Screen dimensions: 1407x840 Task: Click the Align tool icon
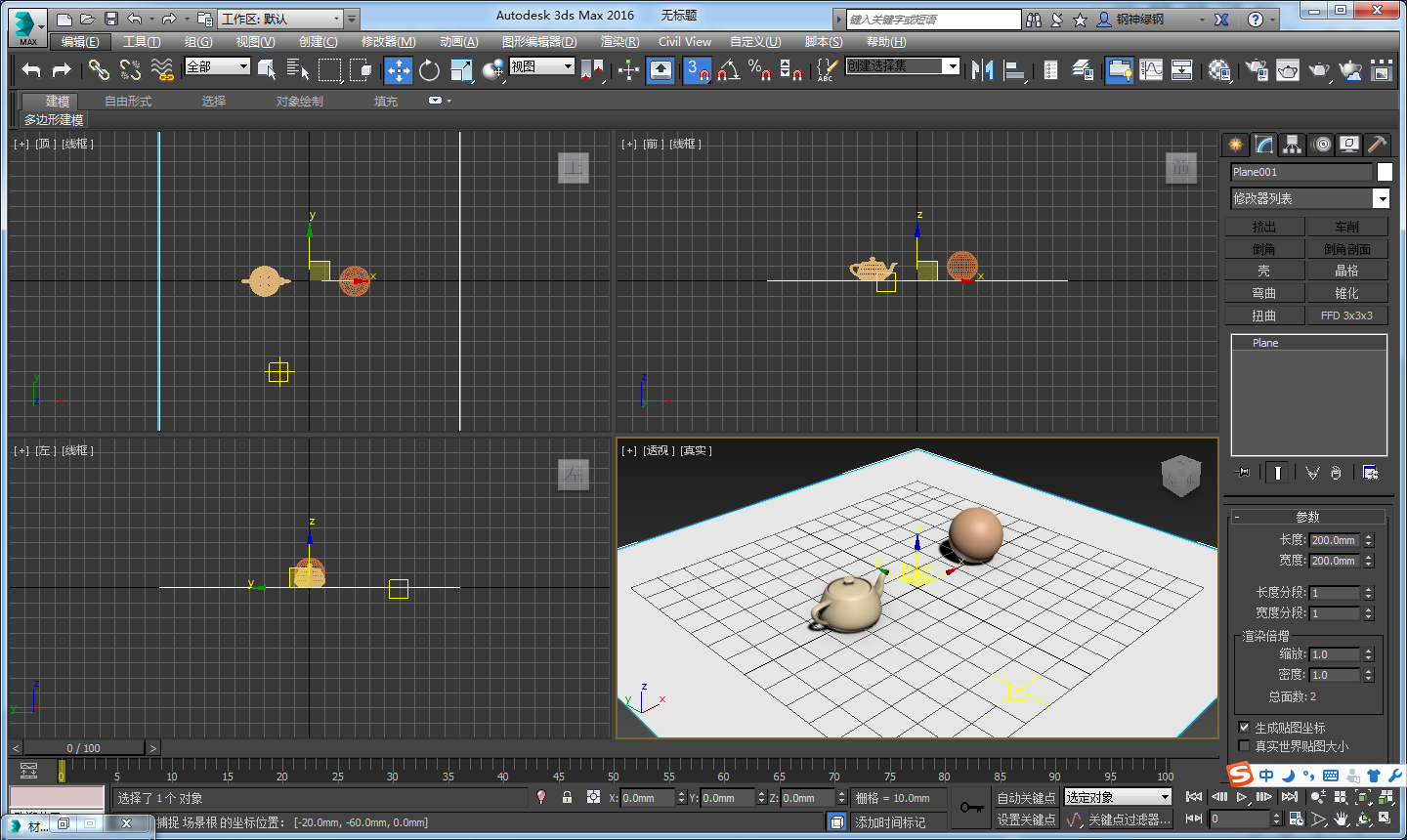[x=1014, y=69]
